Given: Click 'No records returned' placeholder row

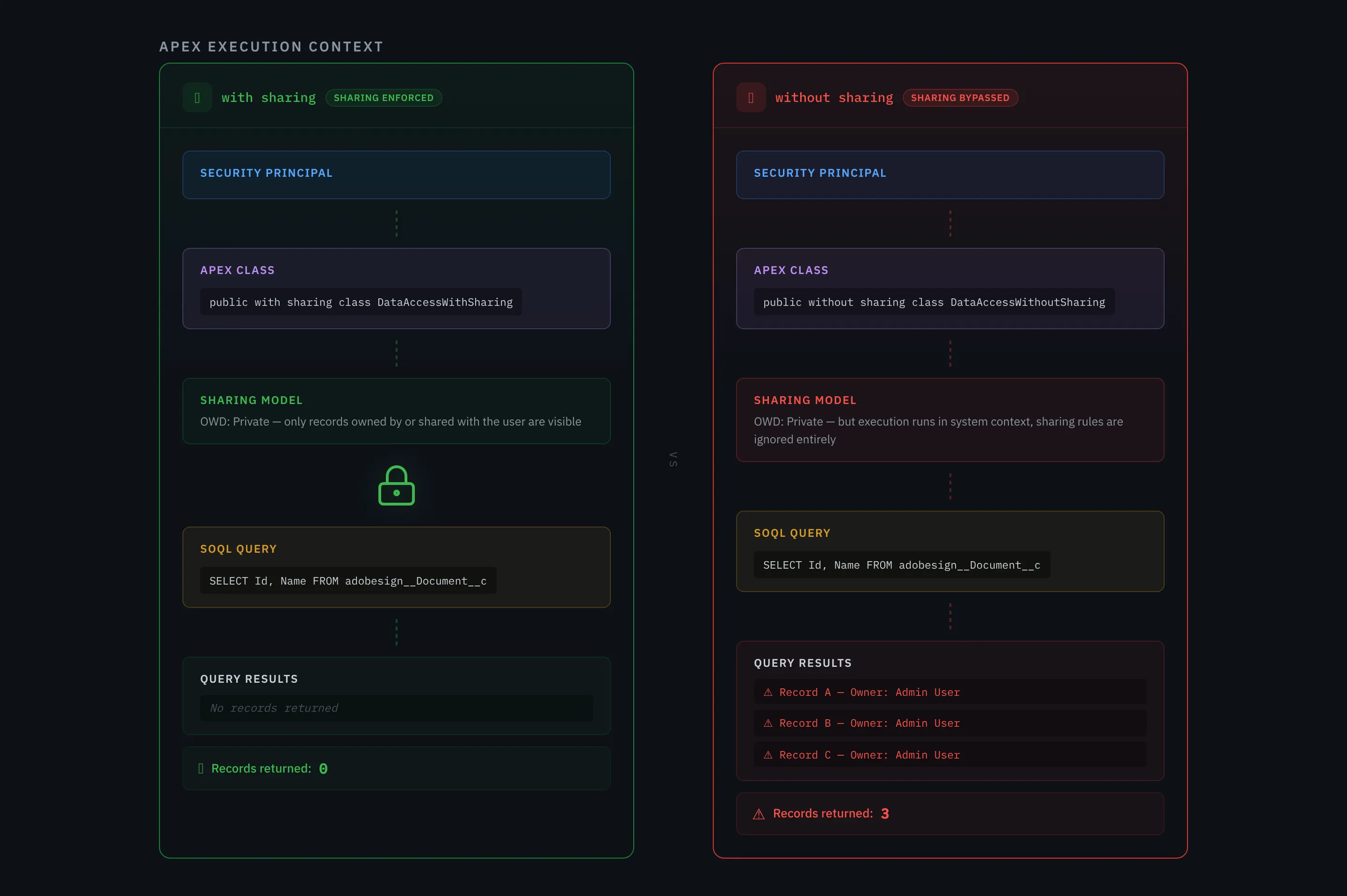Looking at the screenshot, I should [397, 708].
